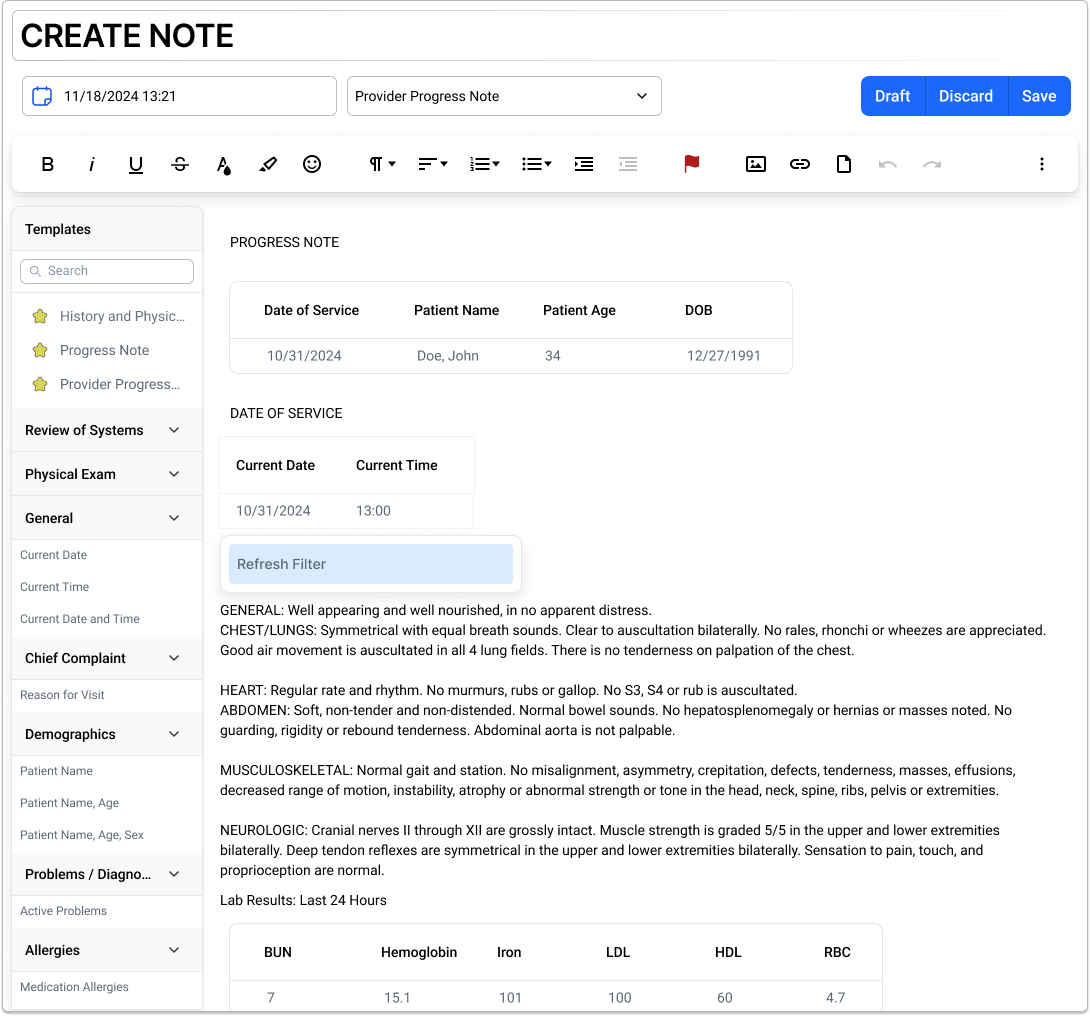Open paragraph format dropdown

coord(382,164)
